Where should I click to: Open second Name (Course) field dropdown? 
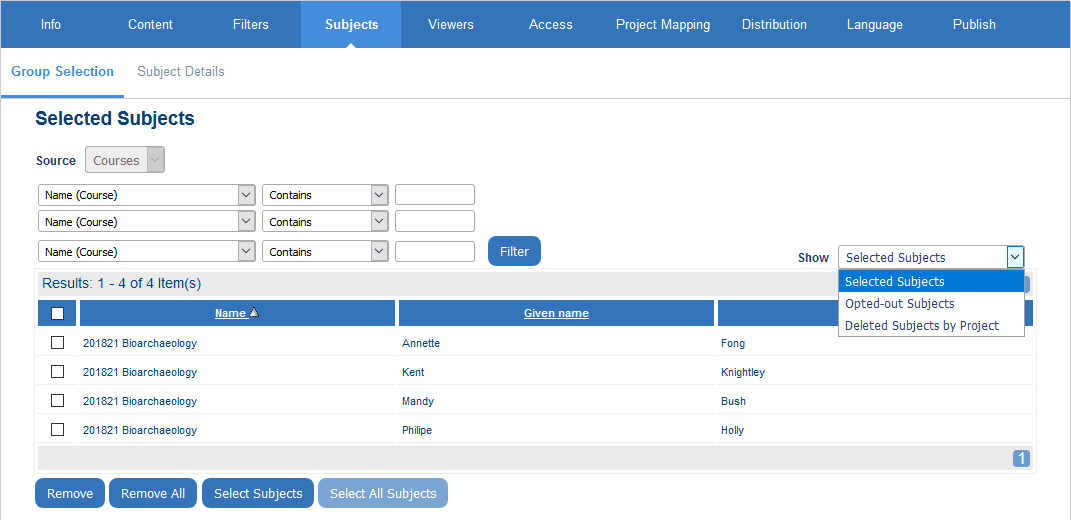point(147,222)
